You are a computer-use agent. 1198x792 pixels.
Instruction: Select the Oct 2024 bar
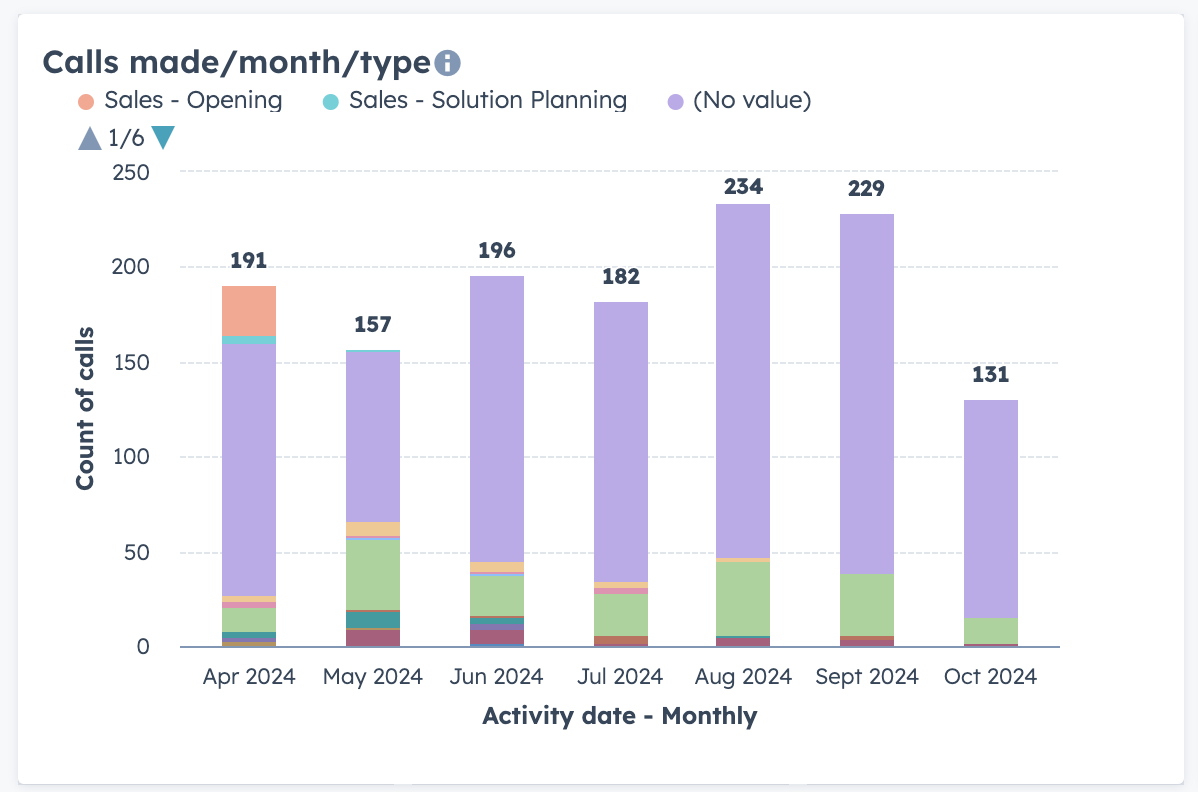point(990,520)
